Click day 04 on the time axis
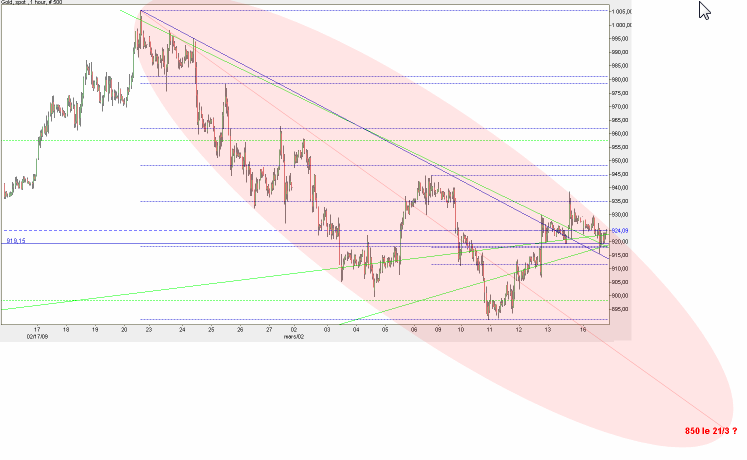This screenshot has height=460, width=747. [356, 329]
